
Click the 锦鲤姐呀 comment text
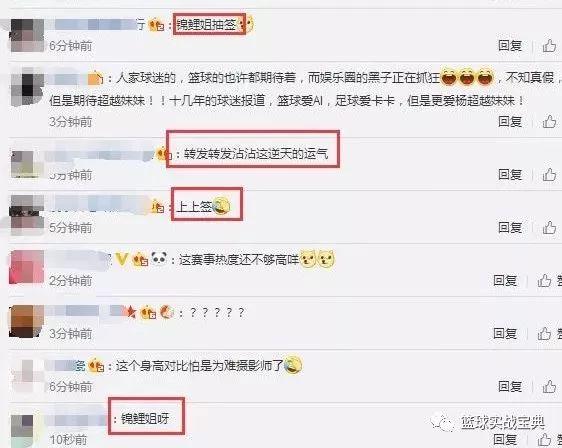click(x=145, y=418)
